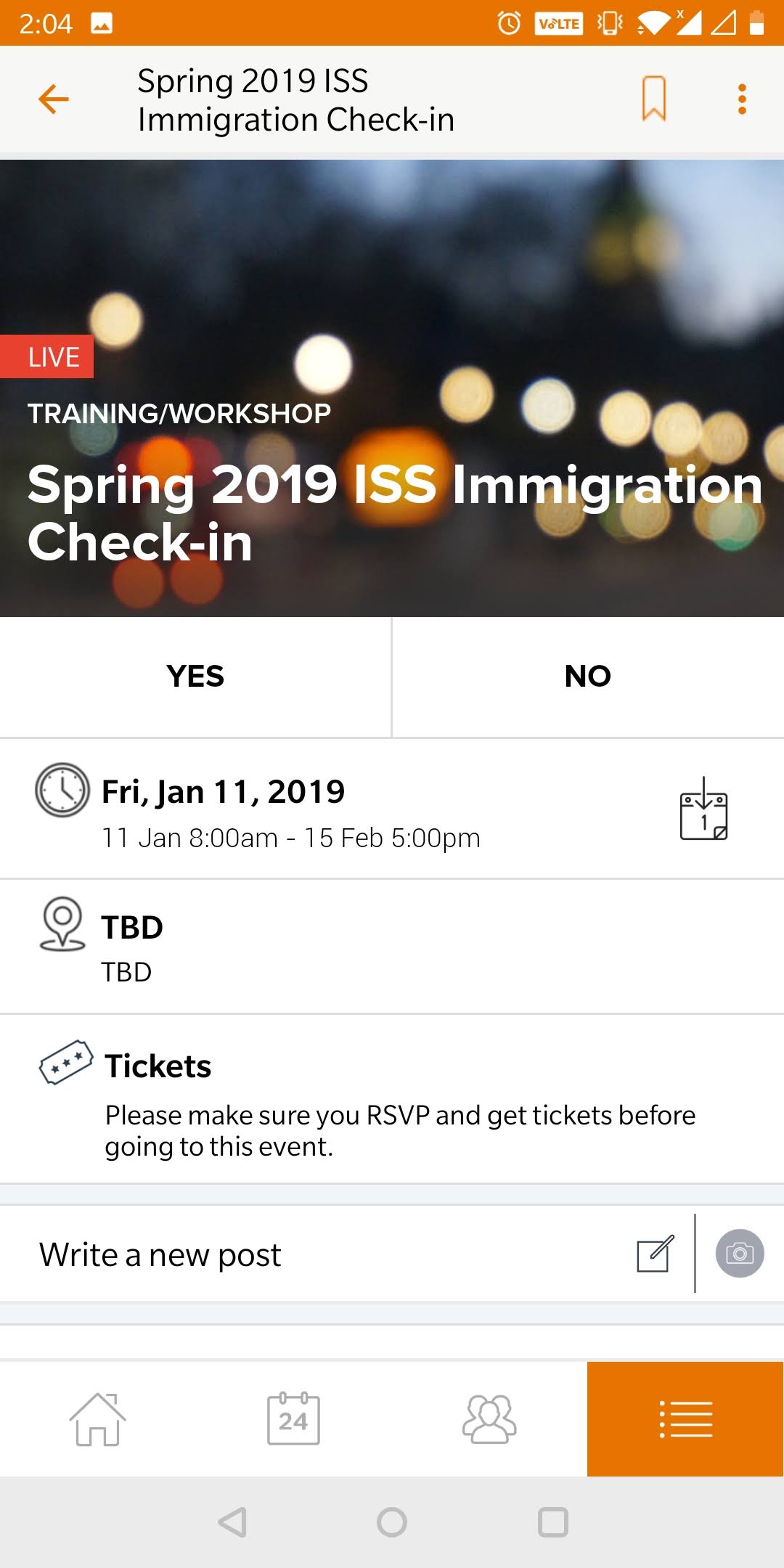Switch to the calendar tab
784x1568 pixels.
(293, 1419)
